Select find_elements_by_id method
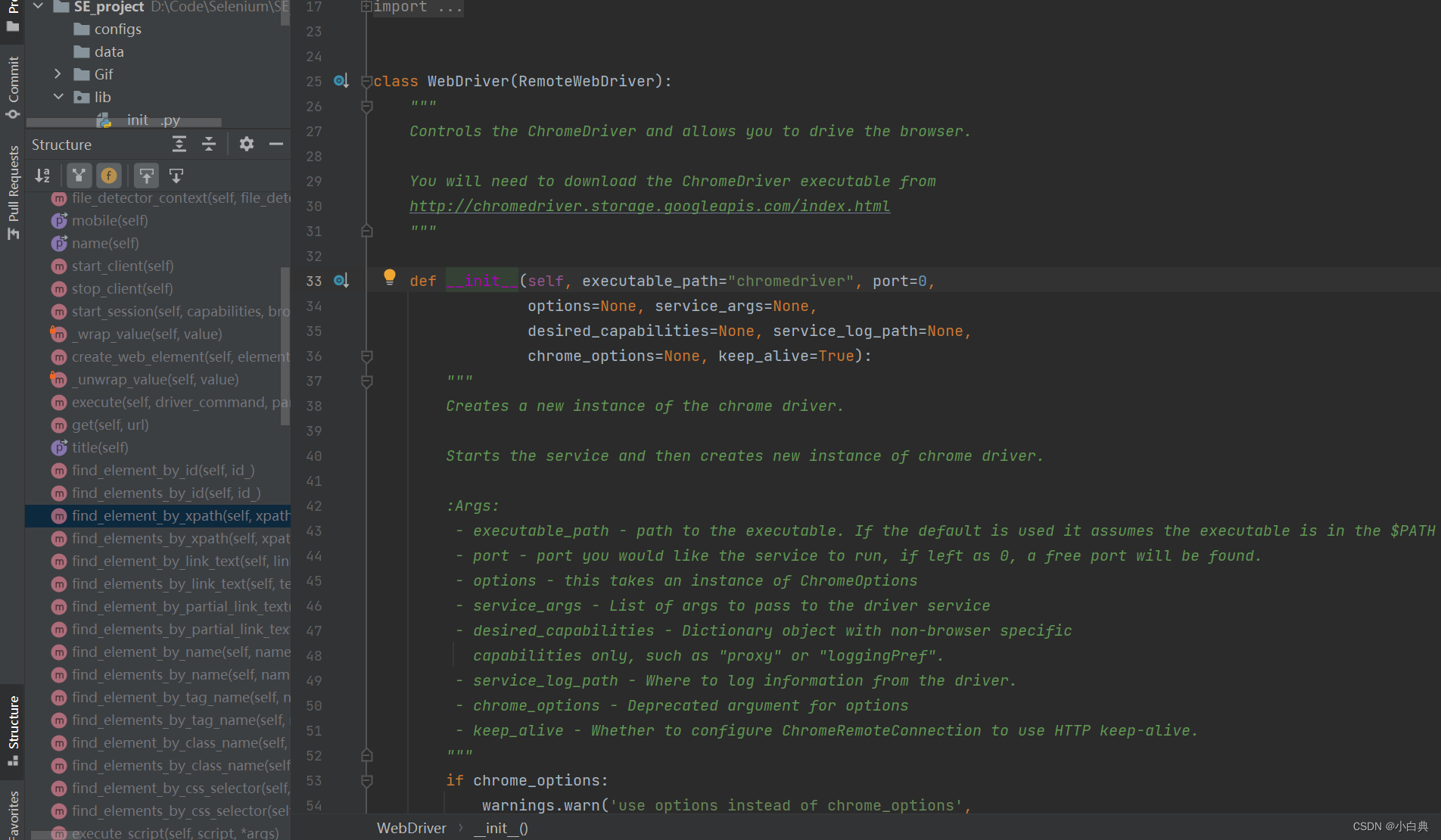Viewport: 1441px width, 840px height. click(x=157, y=493)
